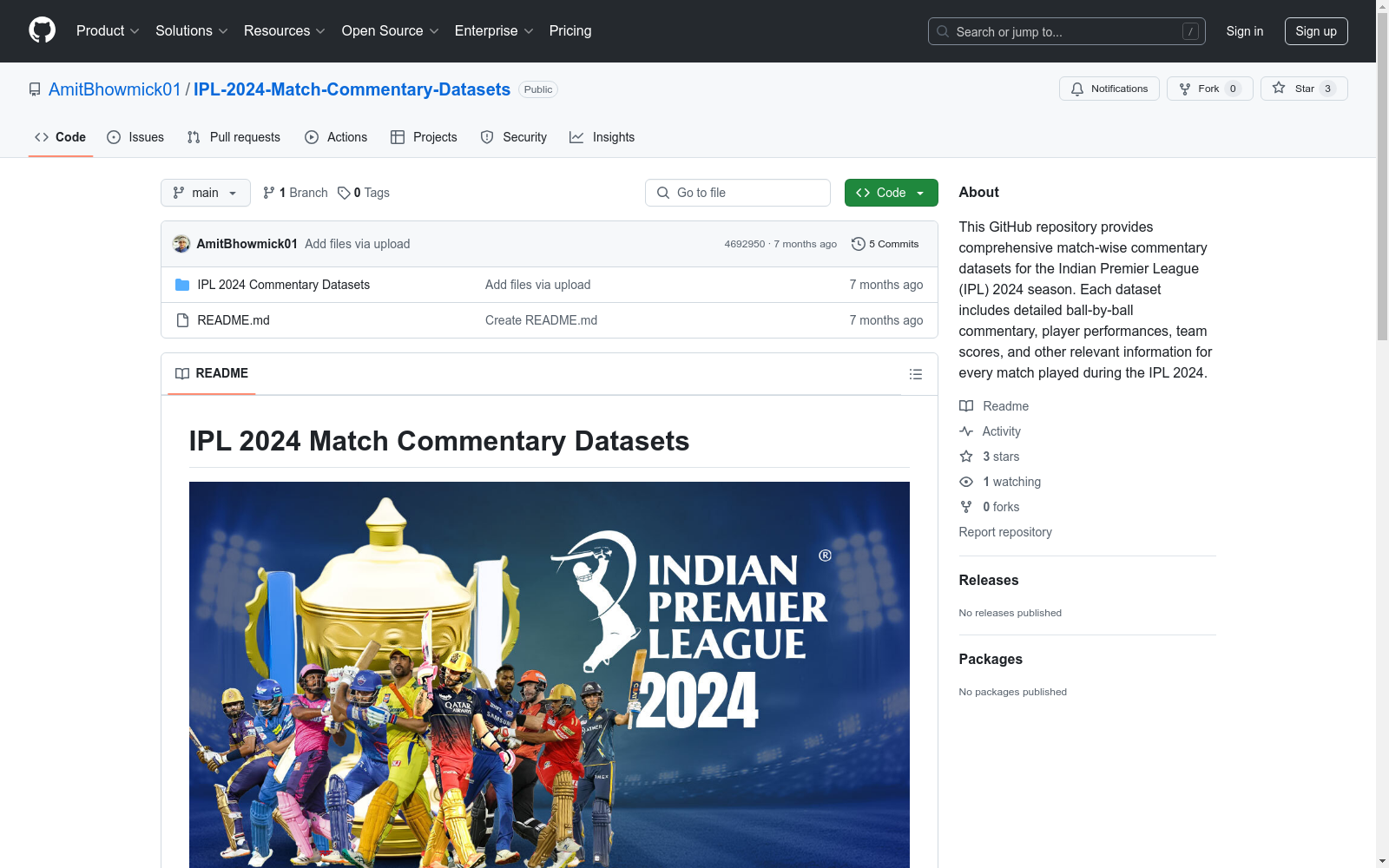Open commit hash 4692950
The image size is (1389, 868).
[745, 244]
